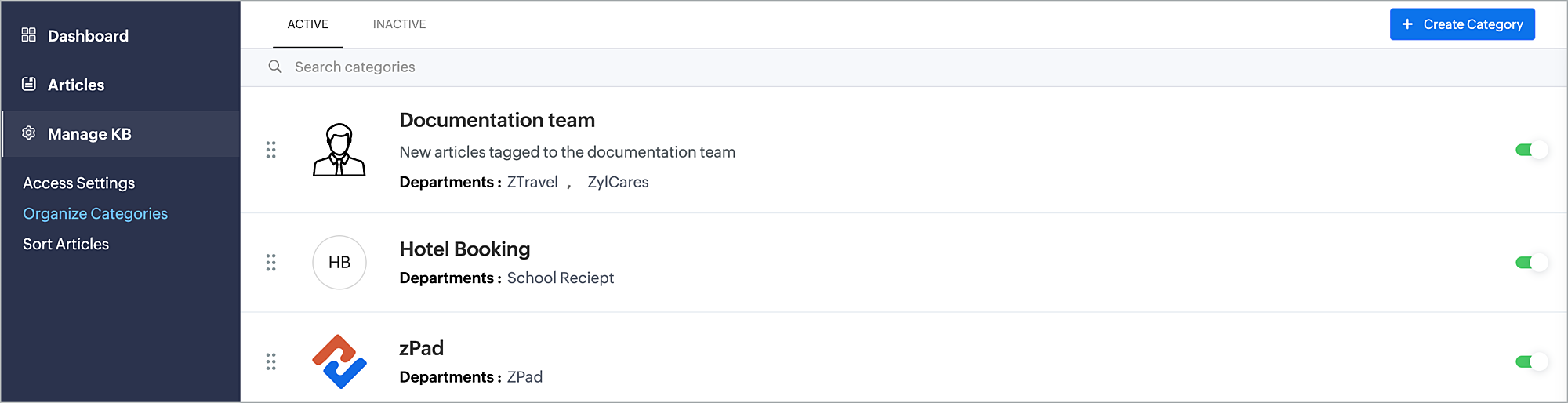Click the Manage KB gear icon

(29, 133)
